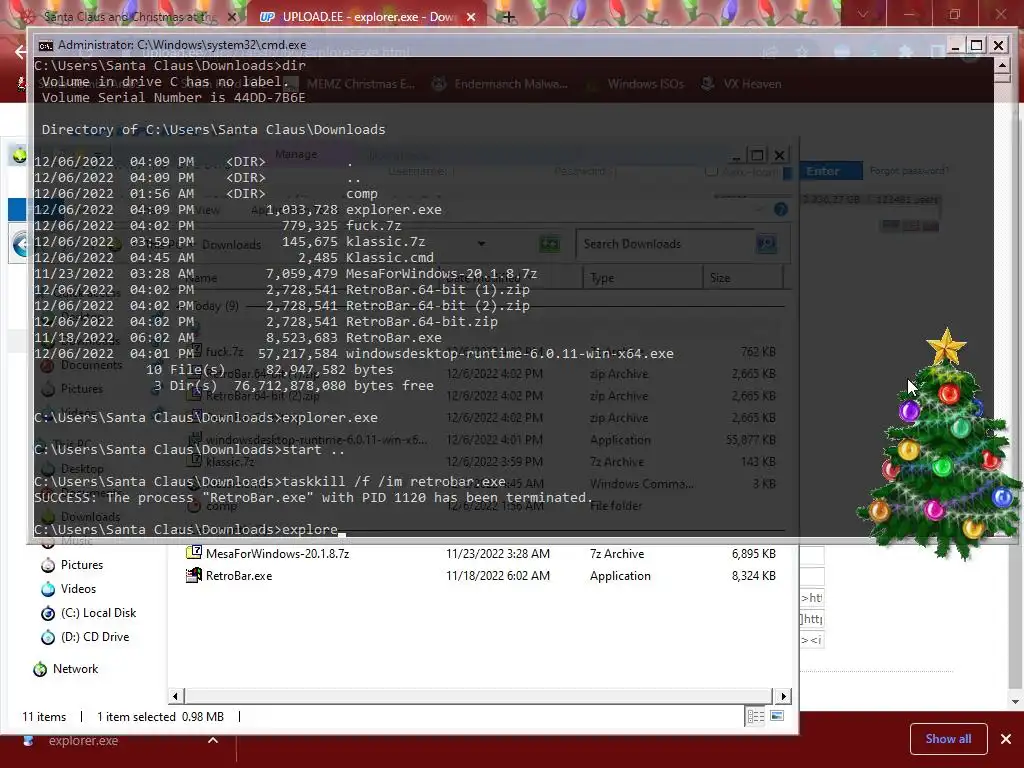Click the Explorer horizontal scrollbar track
This screenshot has height=768, width=1024.
(x=478, y=696)
